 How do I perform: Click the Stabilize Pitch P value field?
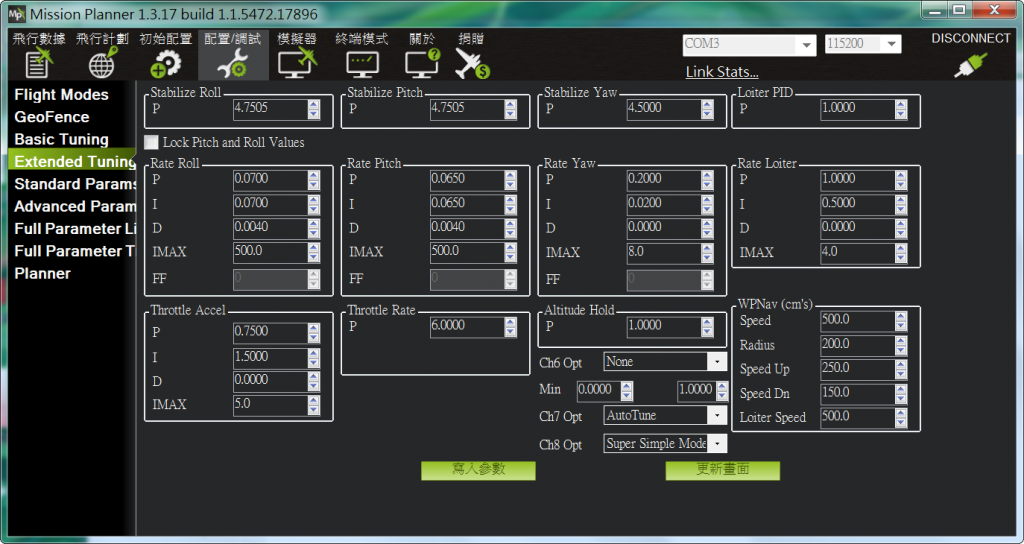tap(467, 109)
